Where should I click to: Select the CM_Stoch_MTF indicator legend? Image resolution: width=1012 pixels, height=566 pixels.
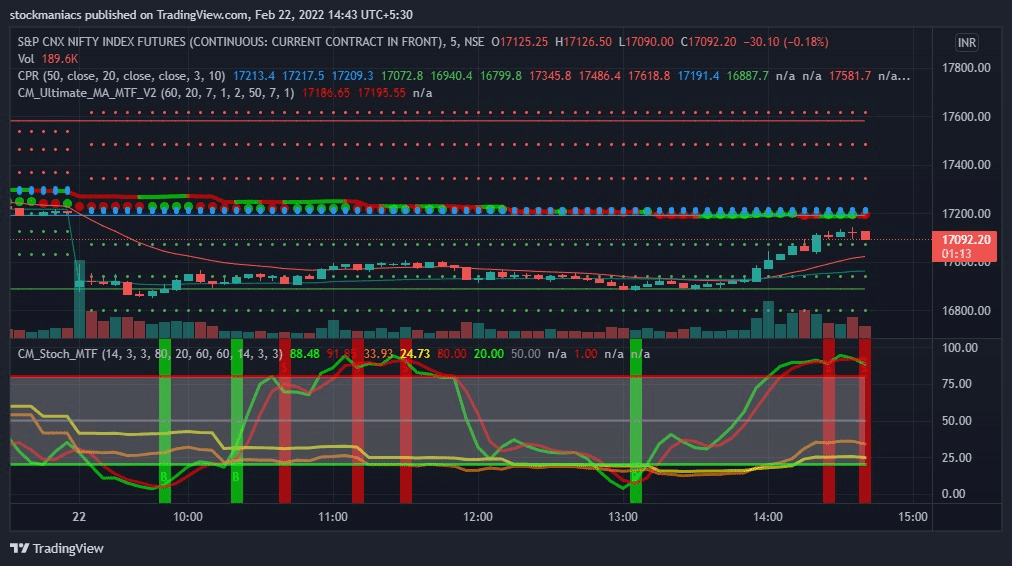pyautogui.click(x=150, y=354)
